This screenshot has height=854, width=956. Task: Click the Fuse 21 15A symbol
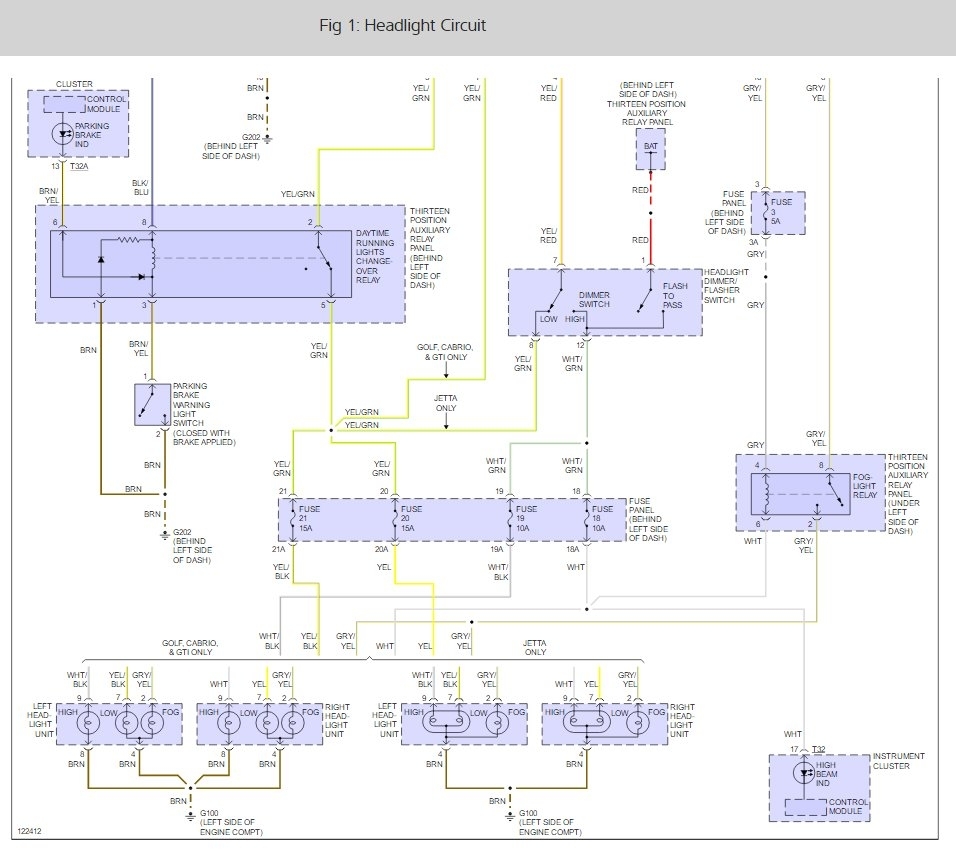(x=293, y=519)
